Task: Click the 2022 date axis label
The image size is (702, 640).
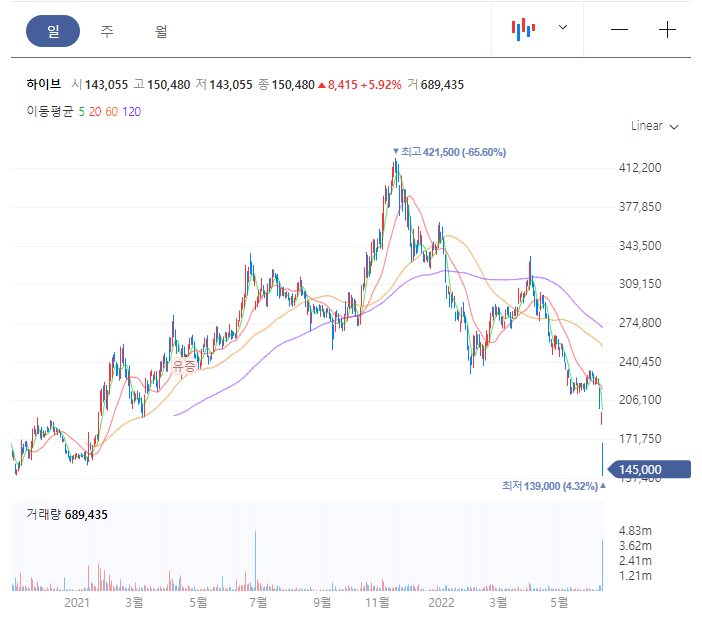Action: [x=441, y=602]
